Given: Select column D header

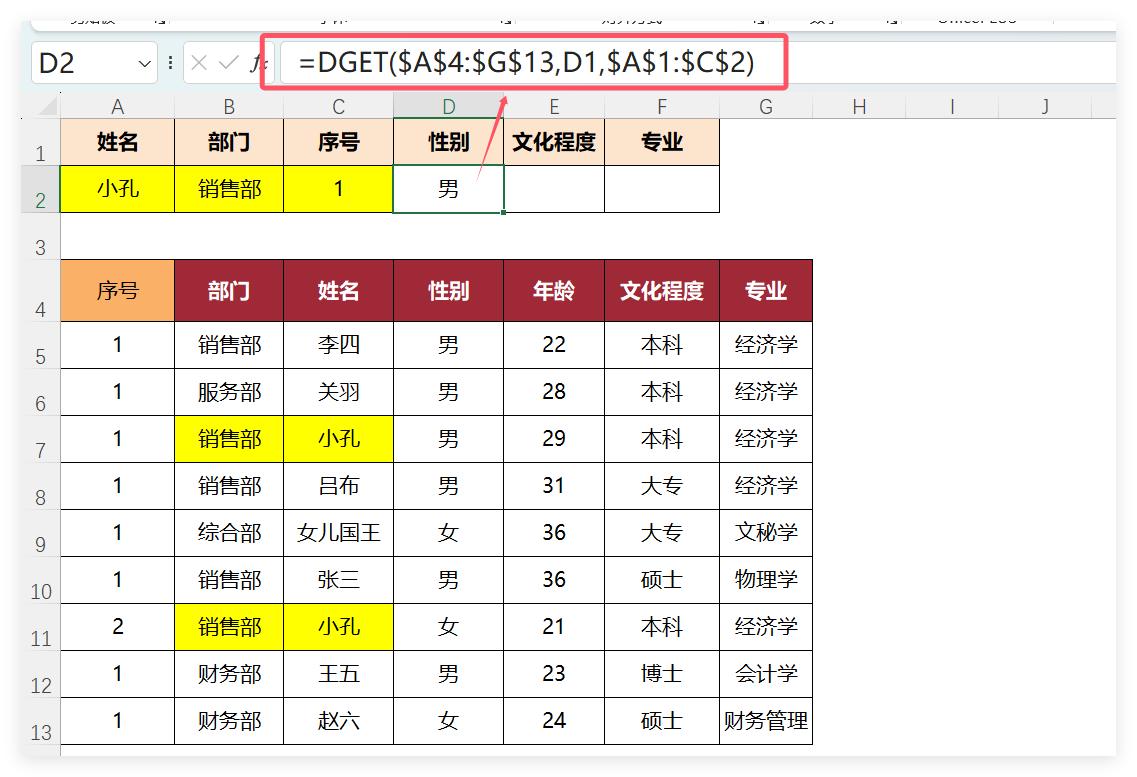Looking at the screenshot, I should tap(449, 107).
